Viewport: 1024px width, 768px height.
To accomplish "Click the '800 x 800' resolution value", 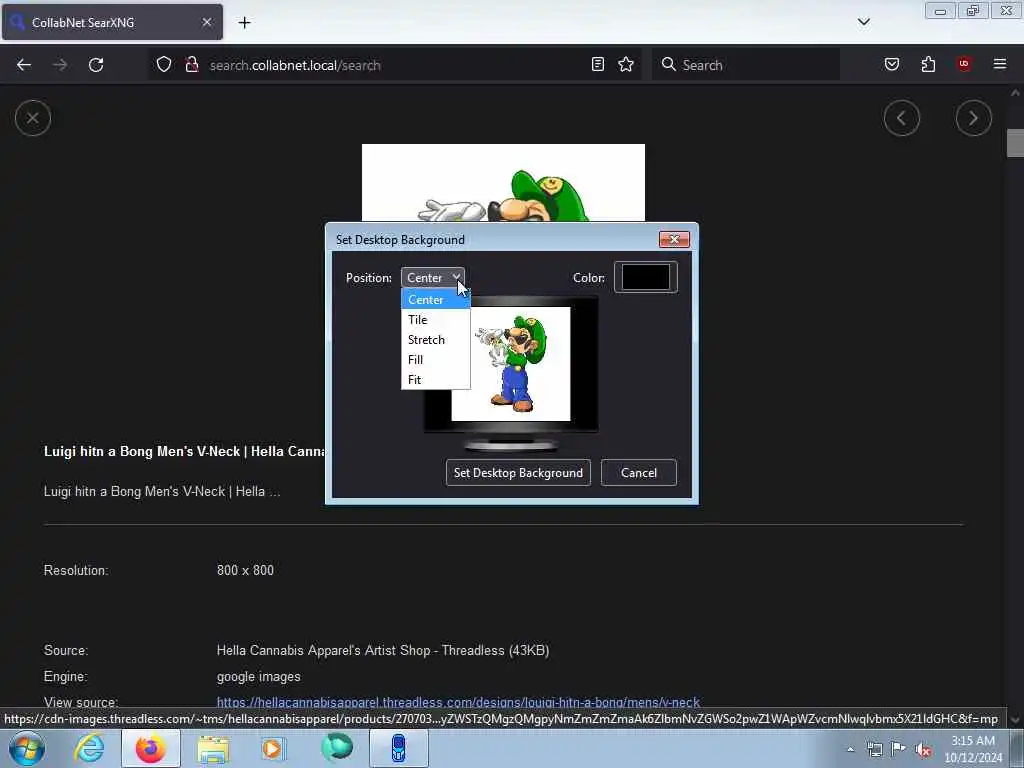I will (x=245, y=570).
